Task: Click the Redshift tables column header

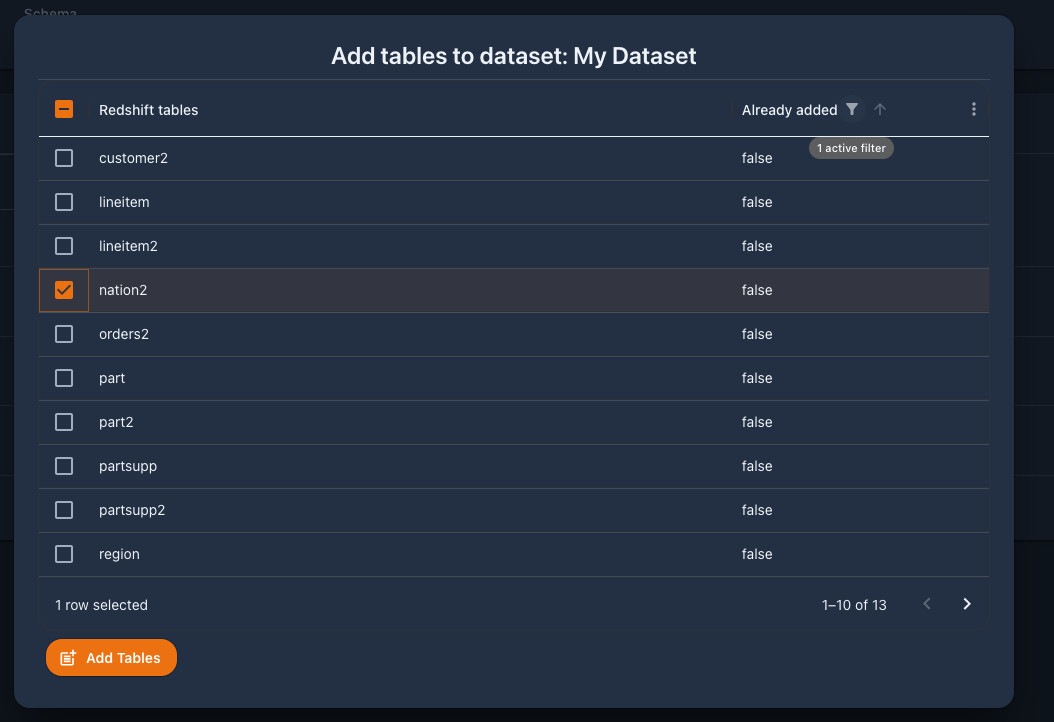Action: 149,110
